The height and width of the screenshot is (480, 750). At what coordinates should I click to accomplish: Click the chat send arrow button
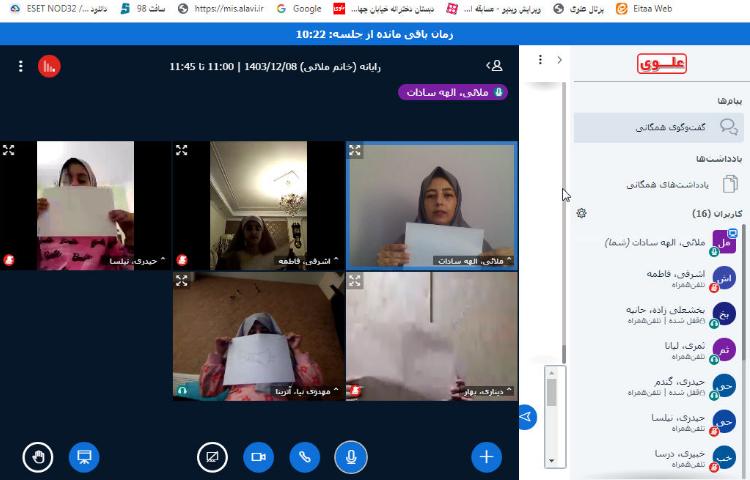[x=527, y=415]
